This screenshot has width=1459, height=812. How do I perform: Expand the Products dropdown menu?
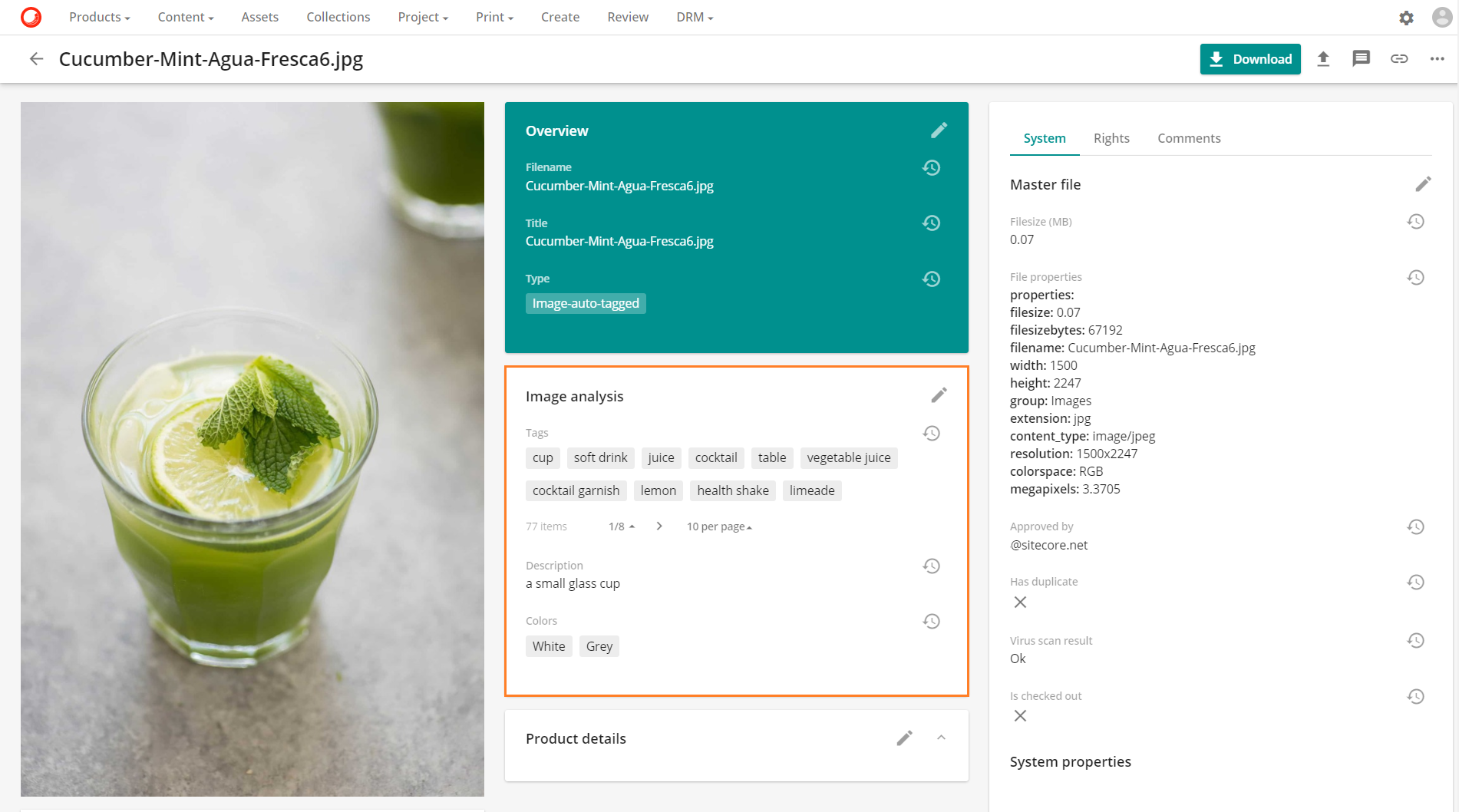(98, 17)
